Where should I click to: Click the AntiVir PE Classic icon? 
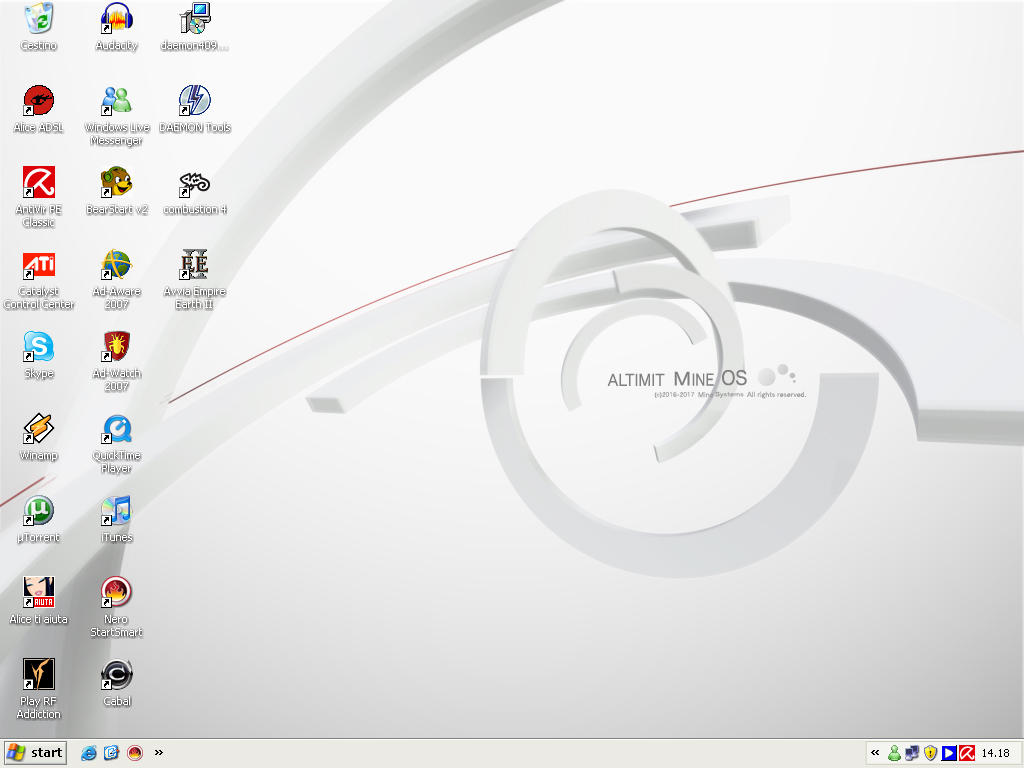[38, 183]
